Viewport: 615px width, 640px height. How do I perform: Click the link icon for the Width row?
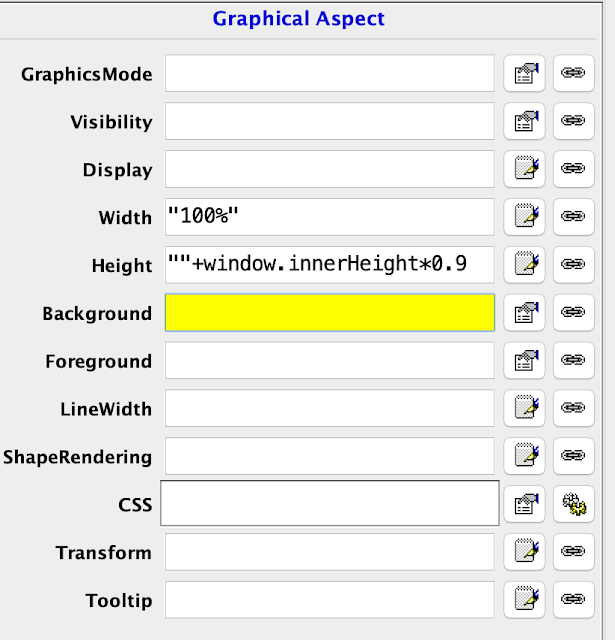572,217
